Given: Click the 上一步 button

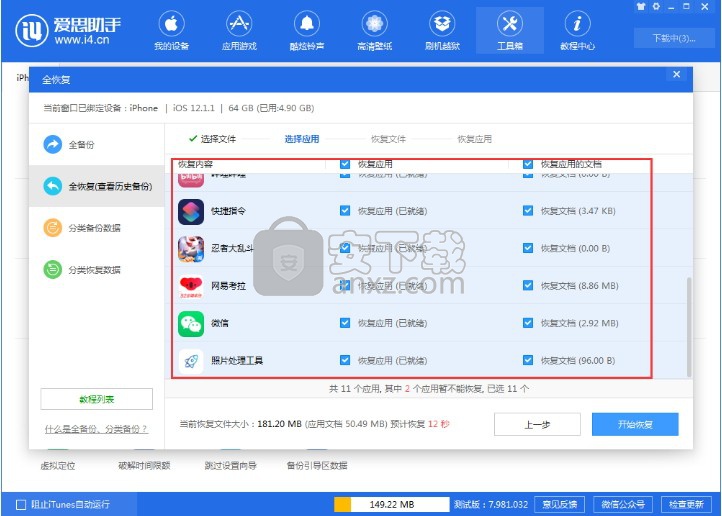Looking at the screenshot, I should (x=537, y=424).
